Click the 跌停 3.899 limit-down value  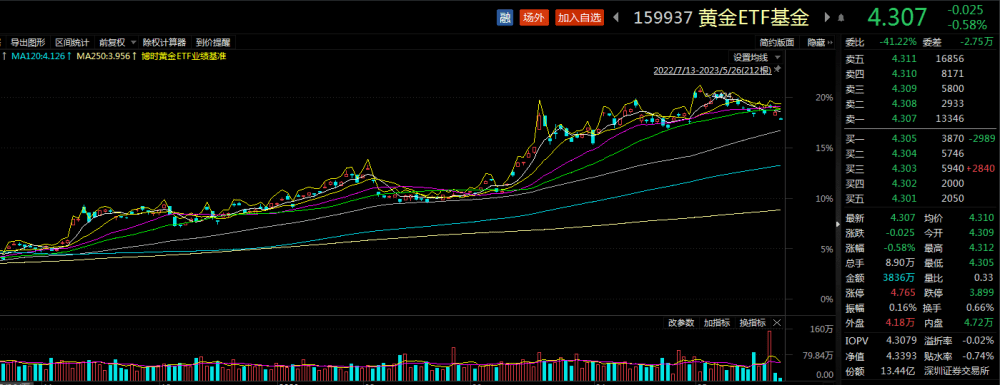point(982,293)
